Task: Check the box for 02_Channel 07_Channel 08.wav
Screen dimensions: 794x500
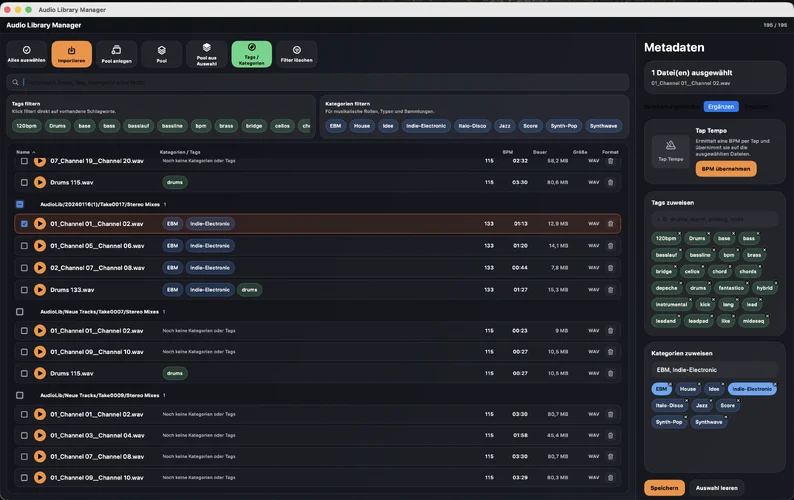Action: pyautogui.click(x=24, y=267)
